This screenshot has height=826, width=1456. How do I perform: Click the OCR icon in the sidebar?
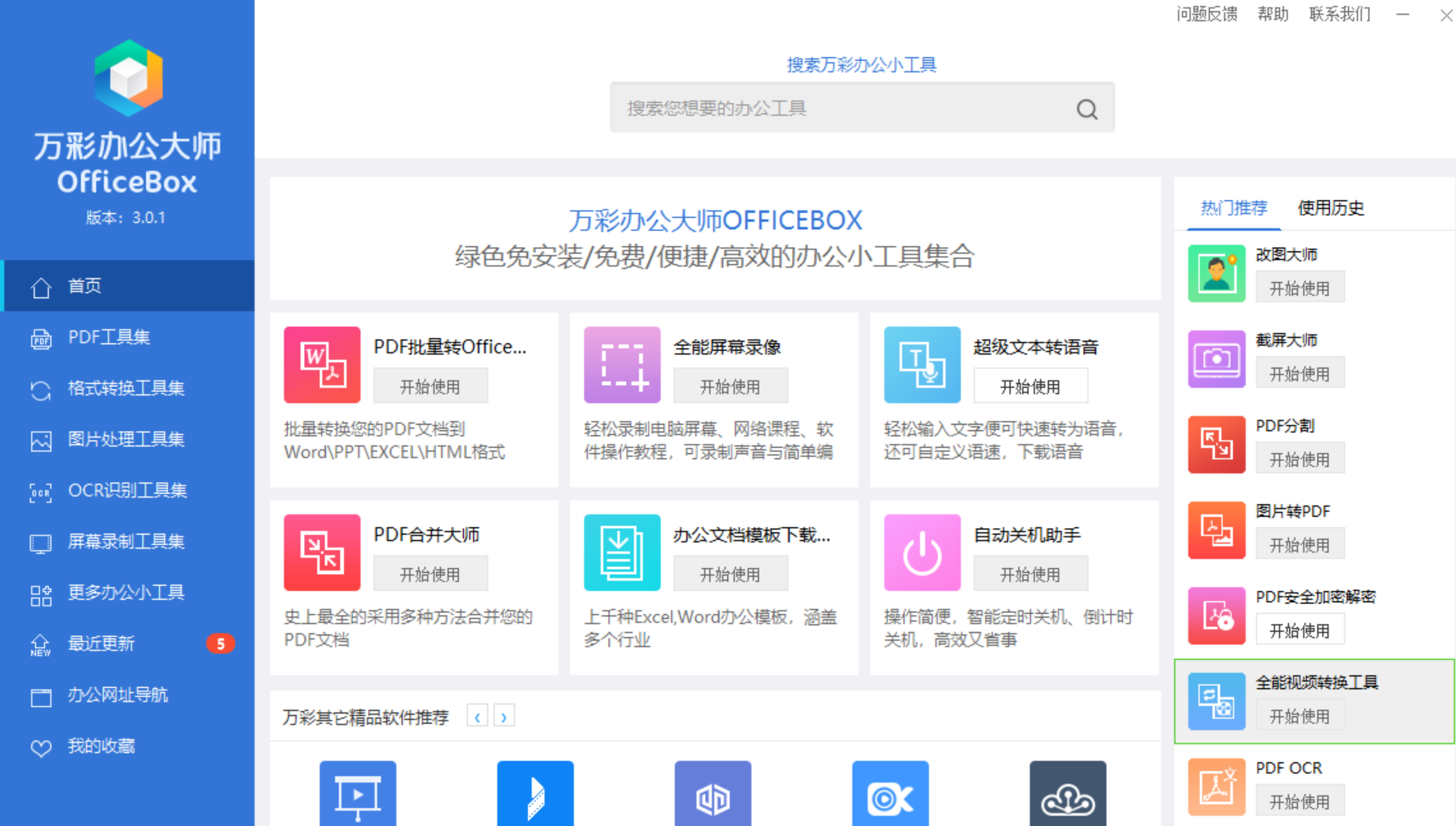pyautogui.click(x=41, y=492)
